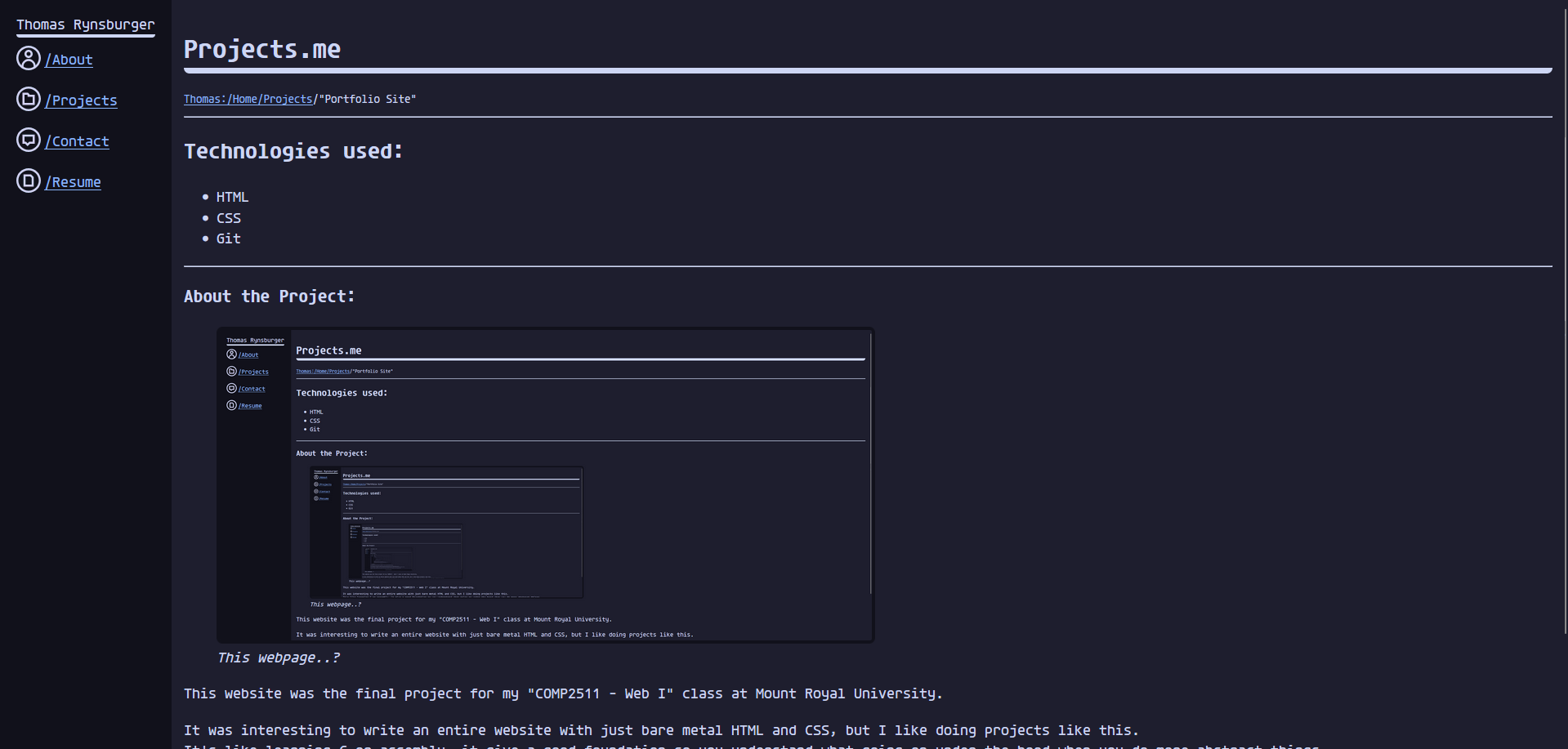Click the About the Project: heading
Viewport: 1568px width, 749px height.
coord(270,296)
